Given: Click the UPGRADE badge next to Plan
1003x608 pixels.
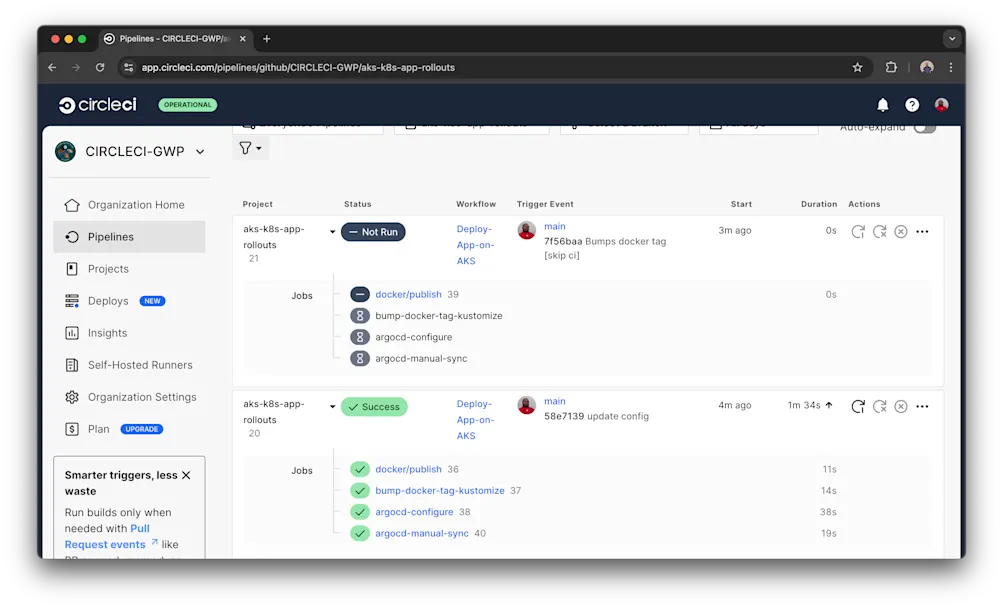Looking at the screenshot, I should click(x=142, y=429).
